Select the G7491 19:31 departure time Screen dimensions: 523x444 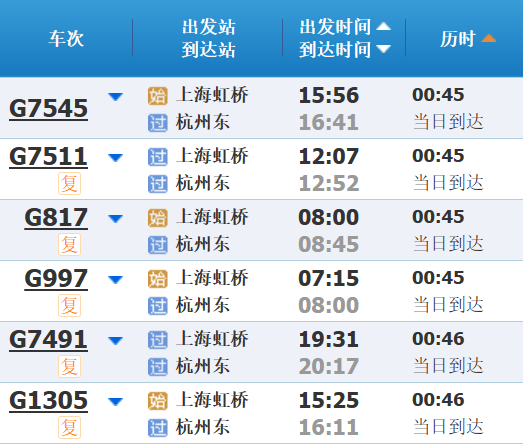(x=329, y=339)
